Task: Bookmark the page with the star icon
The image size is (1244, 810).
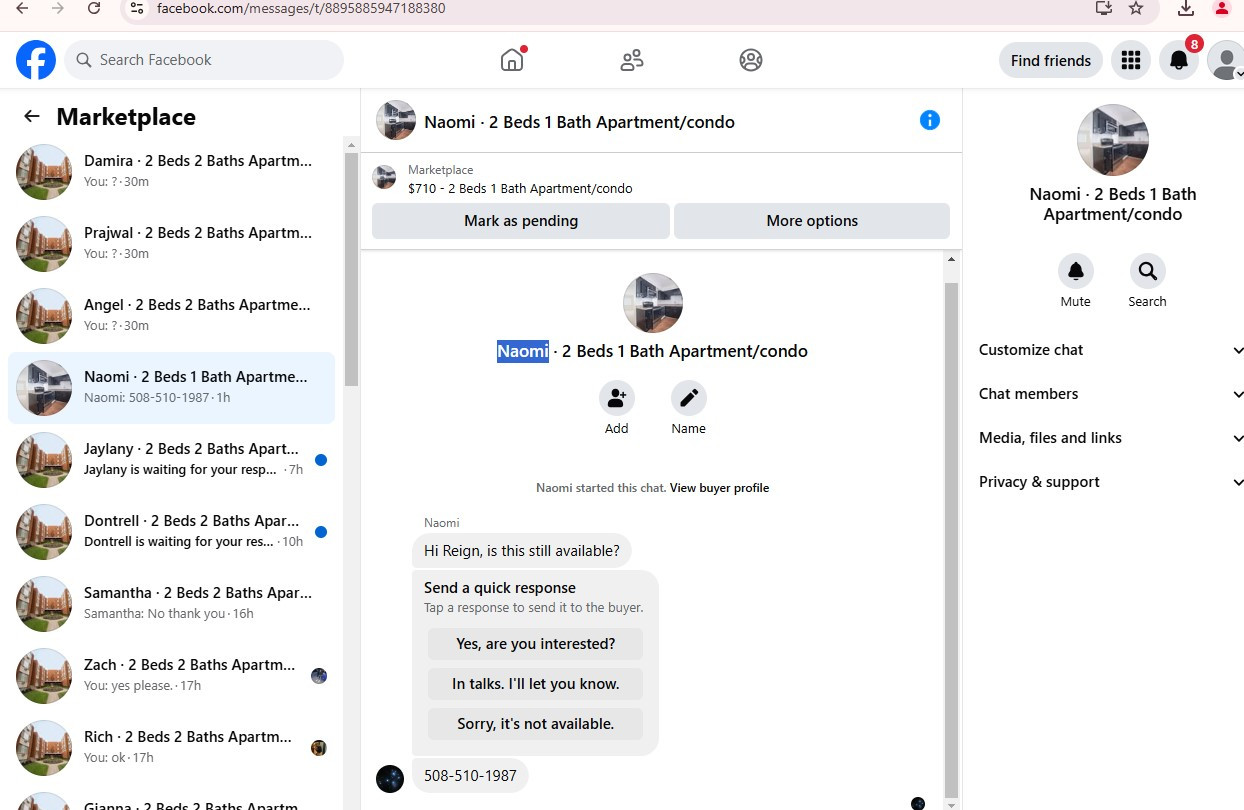Action: point(1136,8)
